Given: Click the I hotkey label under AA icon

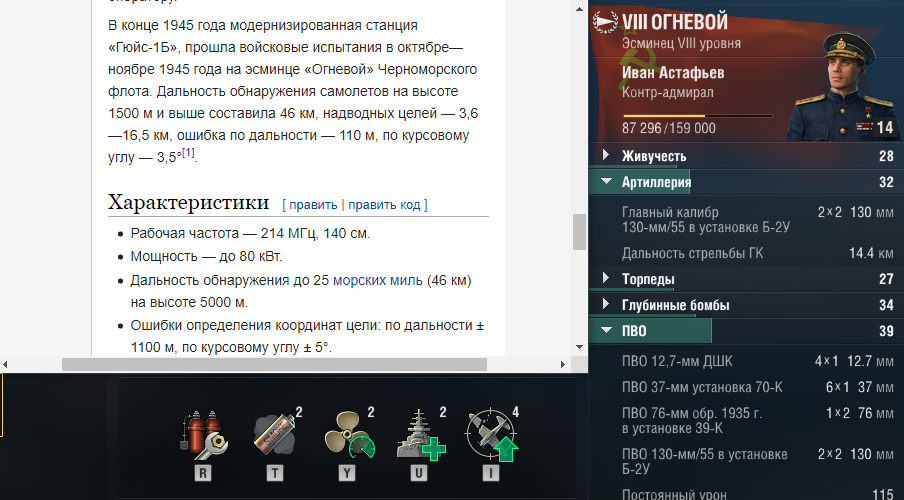Looking at the screenshot, I should coord(491,473).
